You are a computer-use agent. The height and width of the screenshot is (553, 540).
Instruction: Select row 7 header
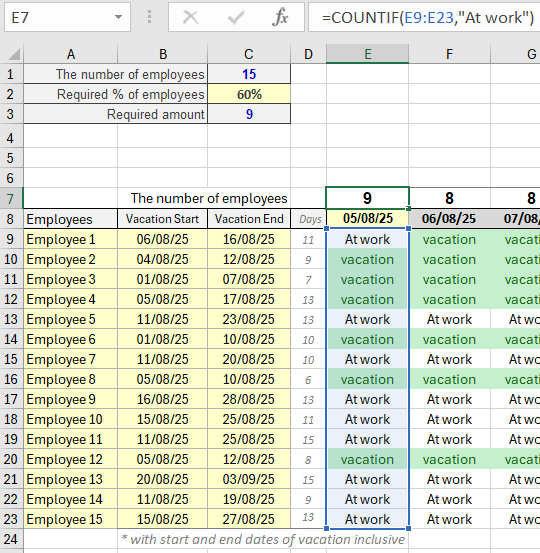pos(11,199)
